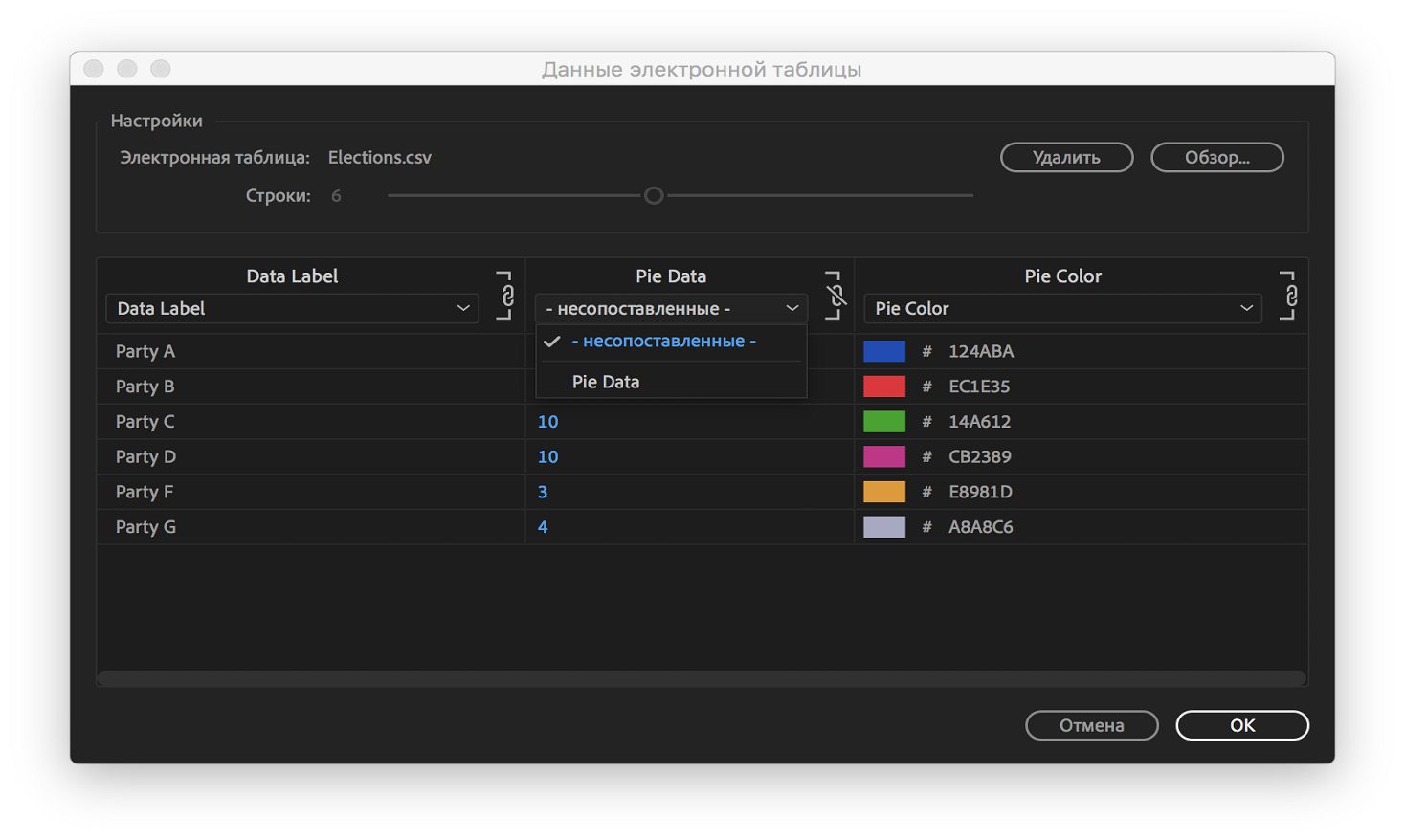Click the green color swatch for Party C
The width and height of the screenshot is (1405, 840).
point(884,422)
